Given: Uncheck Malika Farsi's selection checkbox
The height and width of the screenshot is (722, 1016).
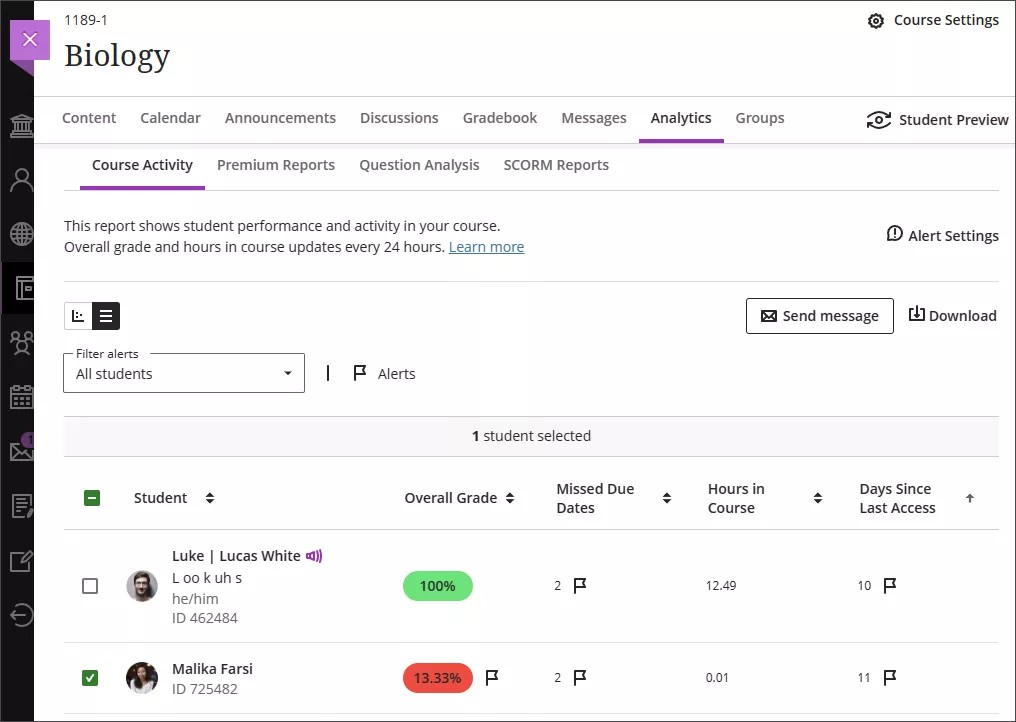Looking at the screenshot, I should tap(90, 677).
